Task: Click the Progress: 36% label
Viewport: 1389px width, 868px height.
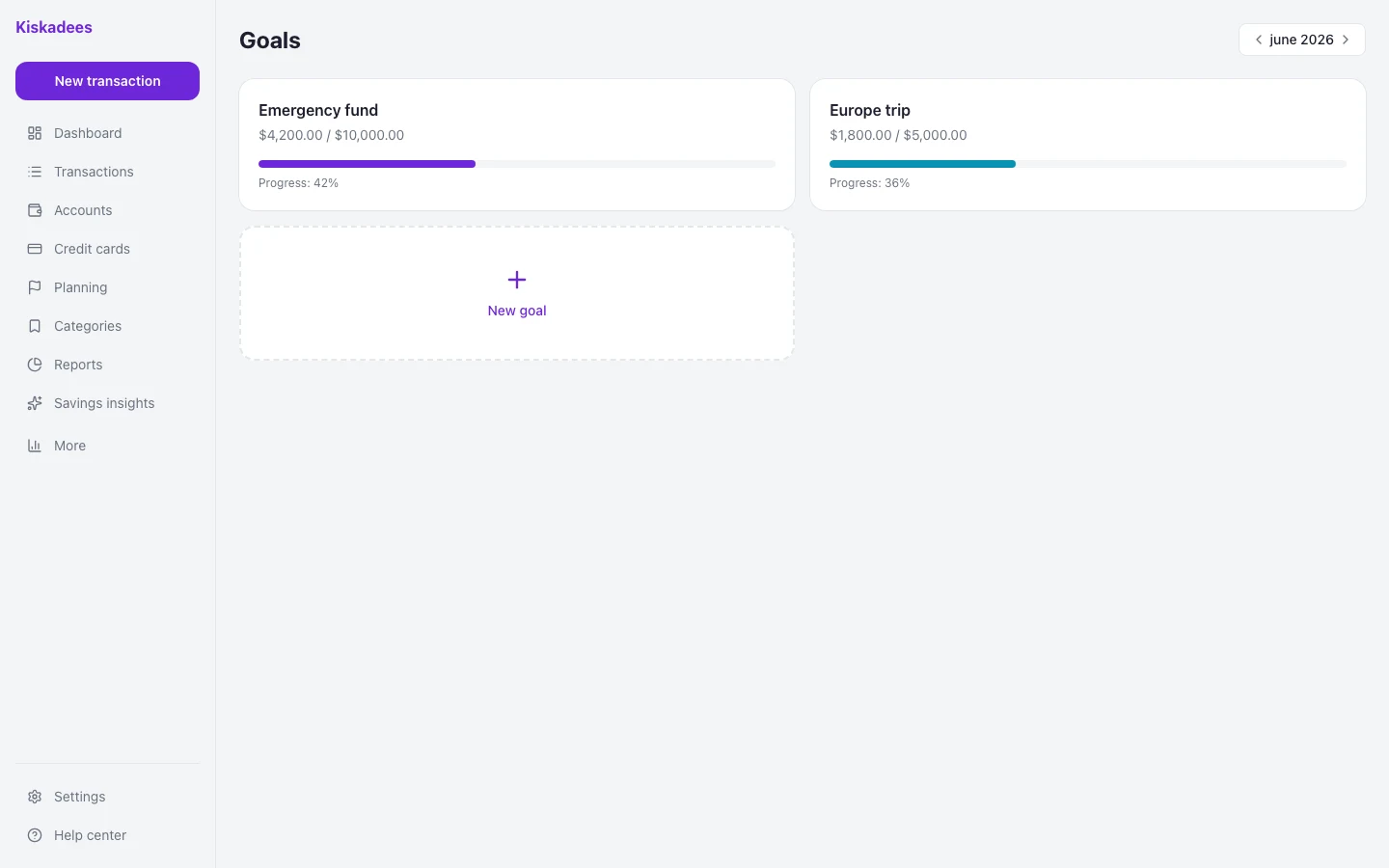Action: coord(869,183)
